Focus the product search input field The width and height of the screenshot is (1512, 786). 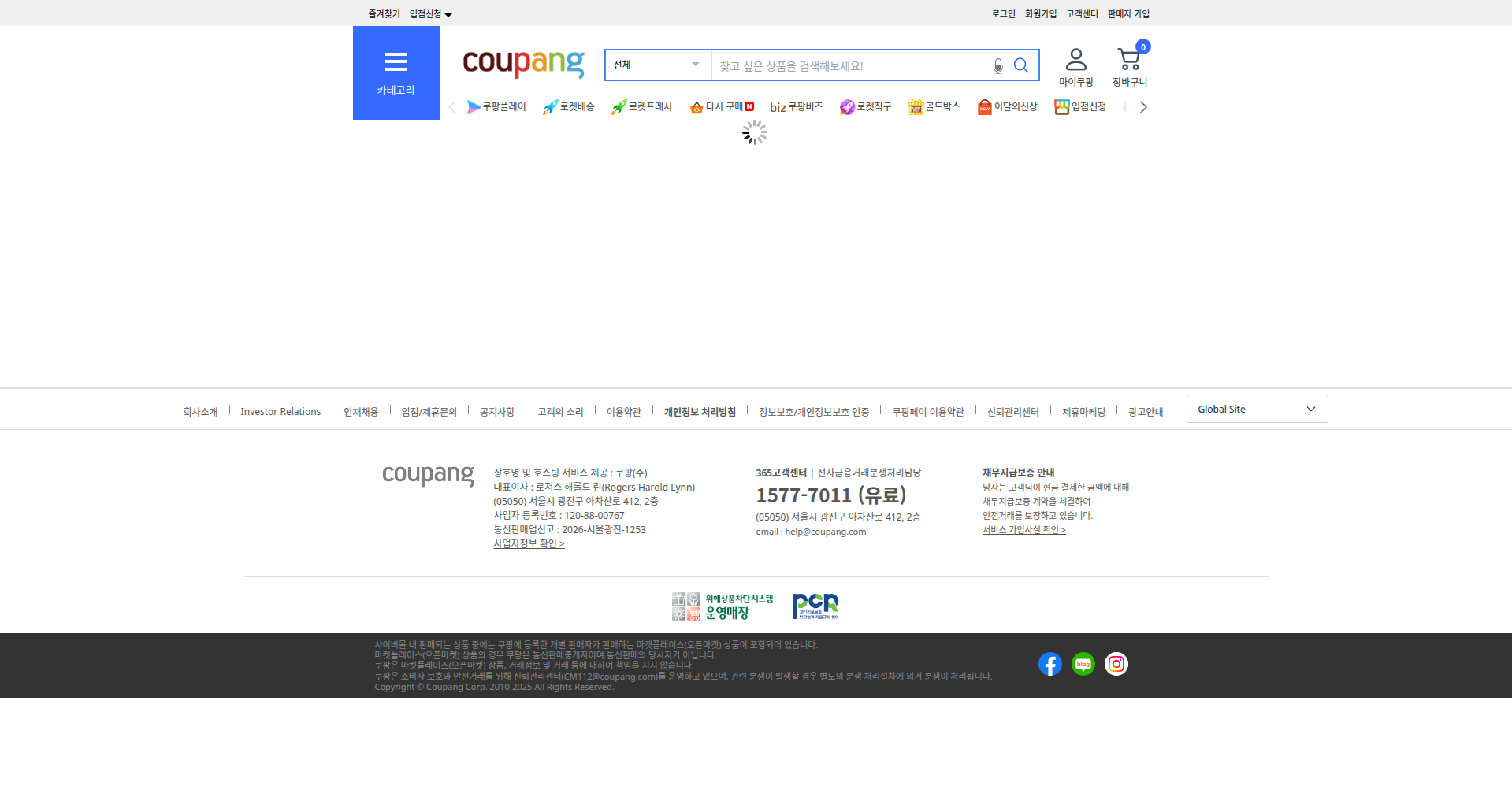(851, 65)
